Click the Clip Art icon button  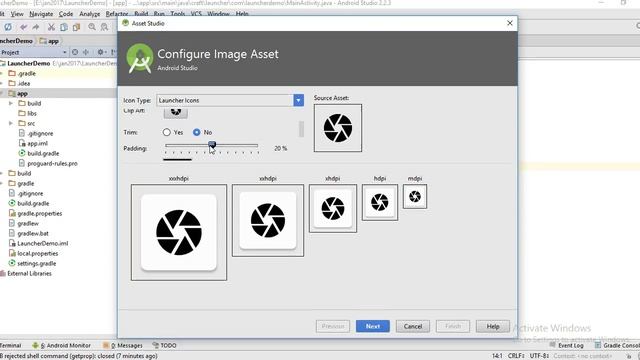(176, 112)
